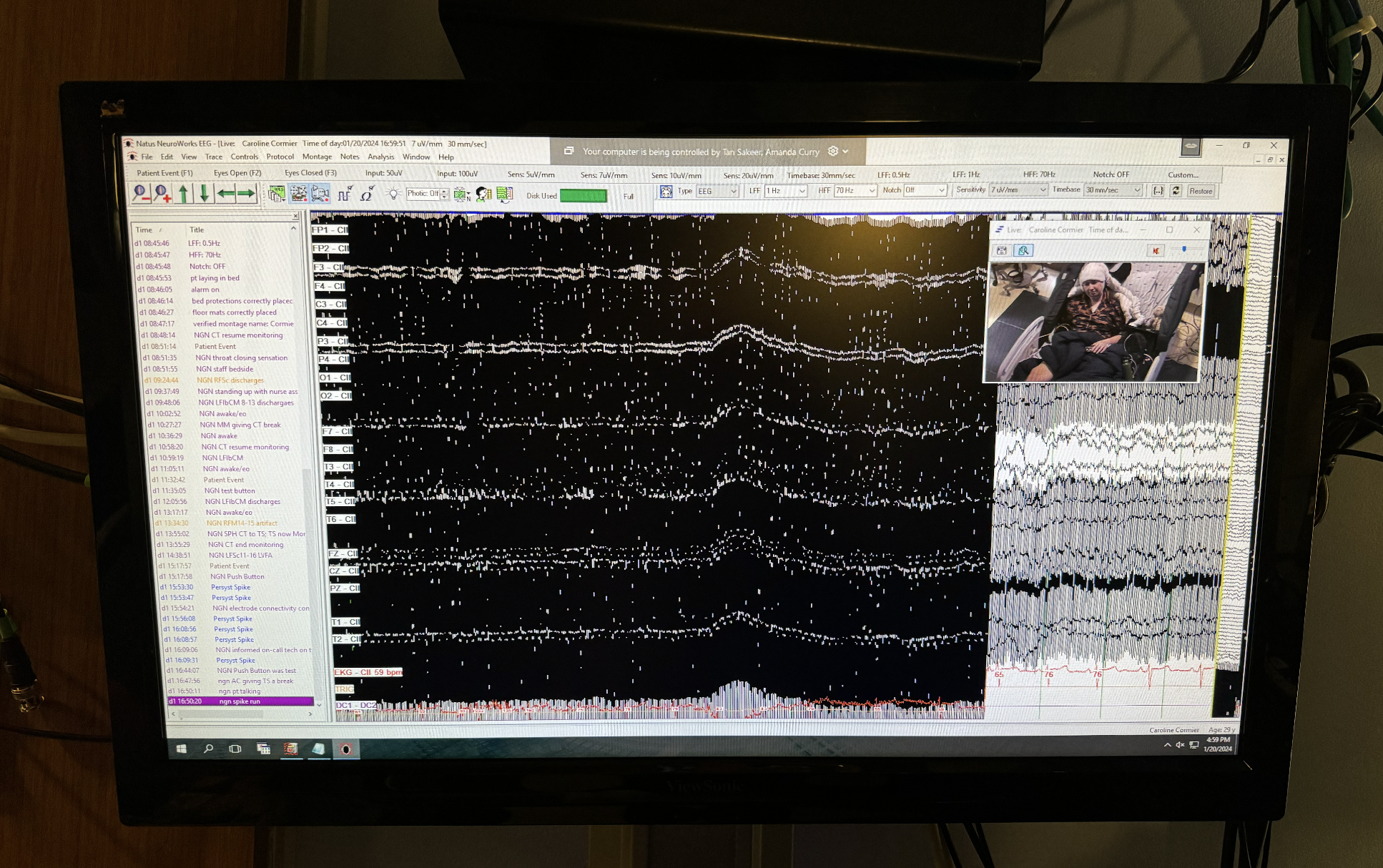Viewport: 1383px width, 868px height.
Task: Click the zoom in magnifier icon
Action: (x=162, y=193)
